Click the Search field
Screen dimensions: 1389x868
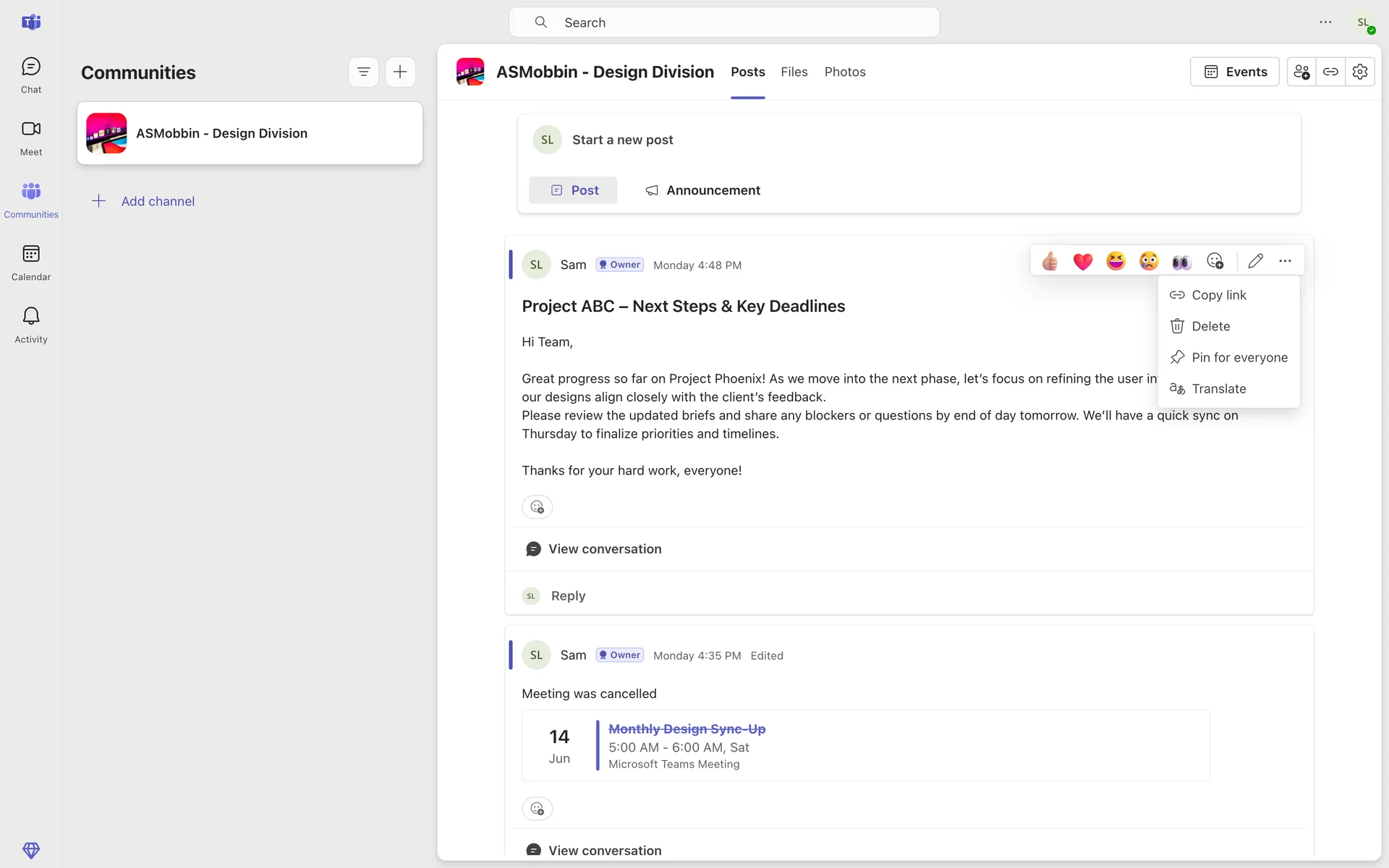tap(723, 22)
